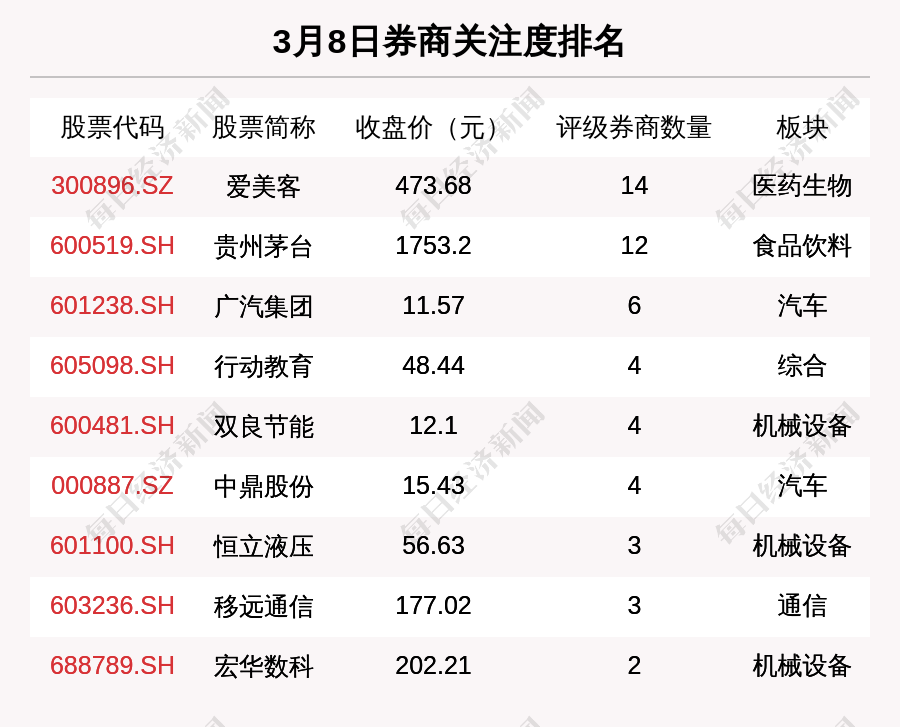
Task: Click closing price 11.57
Action: [433, 305]
